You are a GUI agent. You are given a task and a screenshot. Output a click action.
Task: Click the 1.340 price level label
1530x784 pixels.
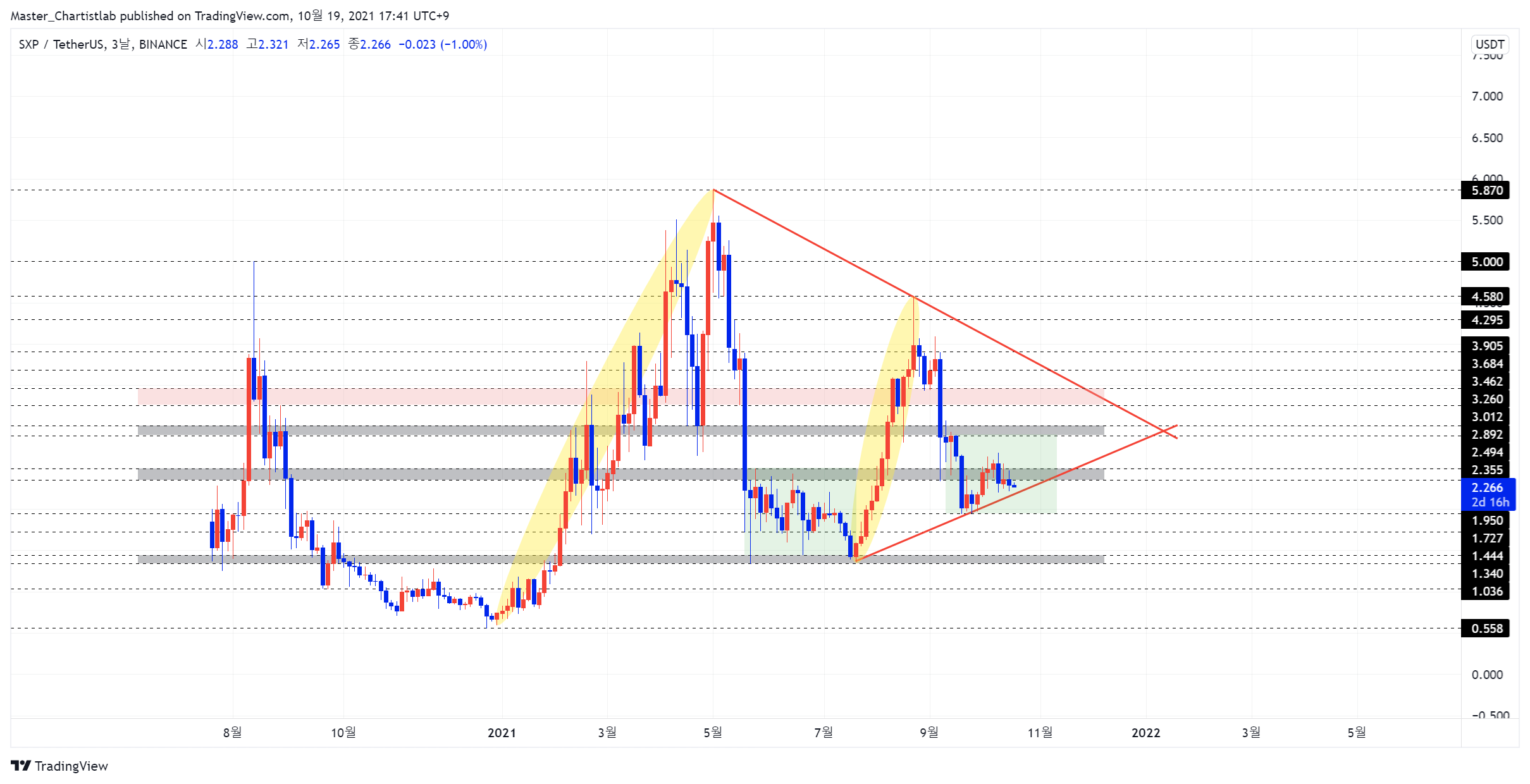(x=1485, y=573)
